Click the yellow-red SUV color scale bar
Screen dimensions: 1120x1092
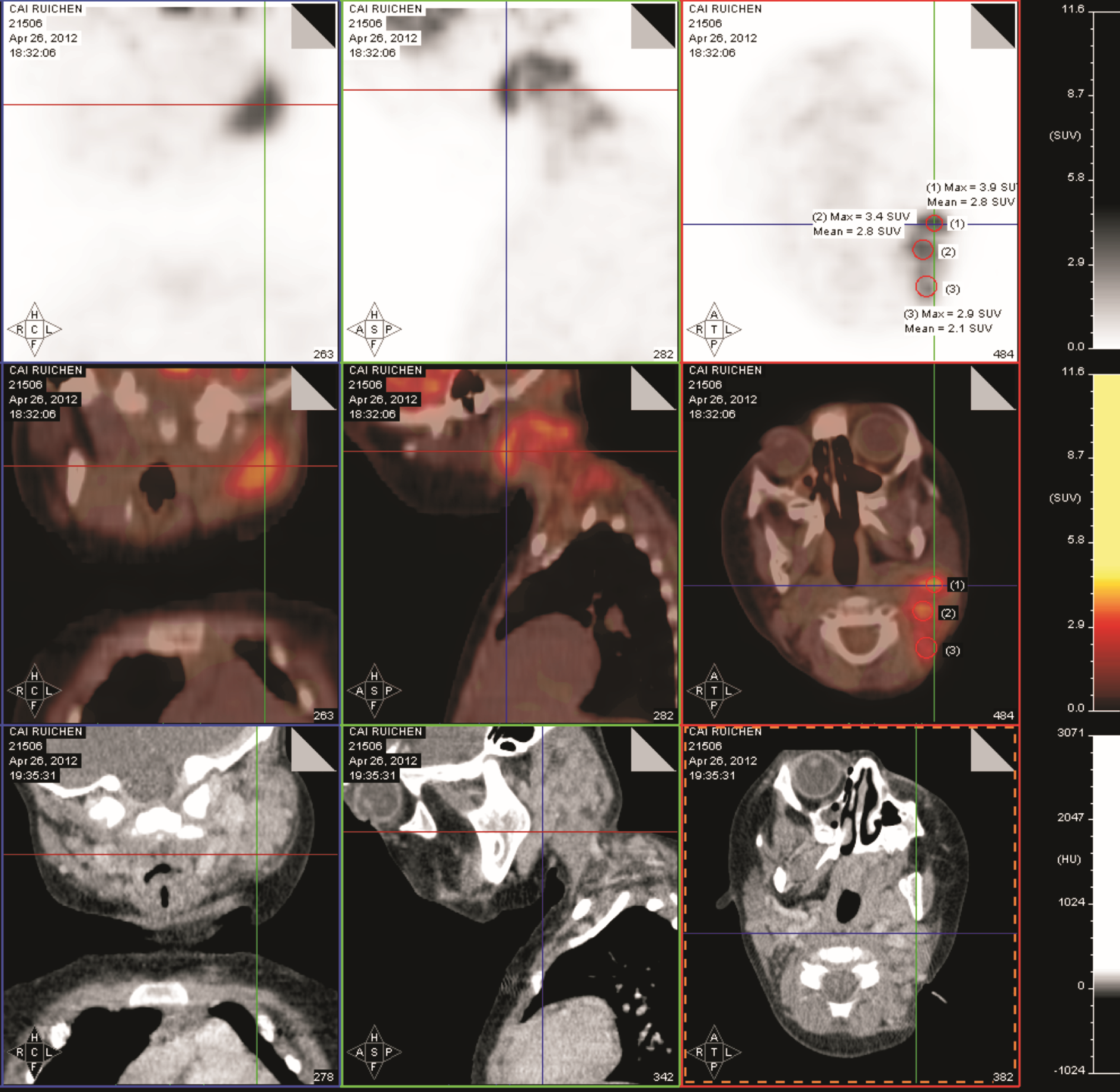[x=1106, y=539]
